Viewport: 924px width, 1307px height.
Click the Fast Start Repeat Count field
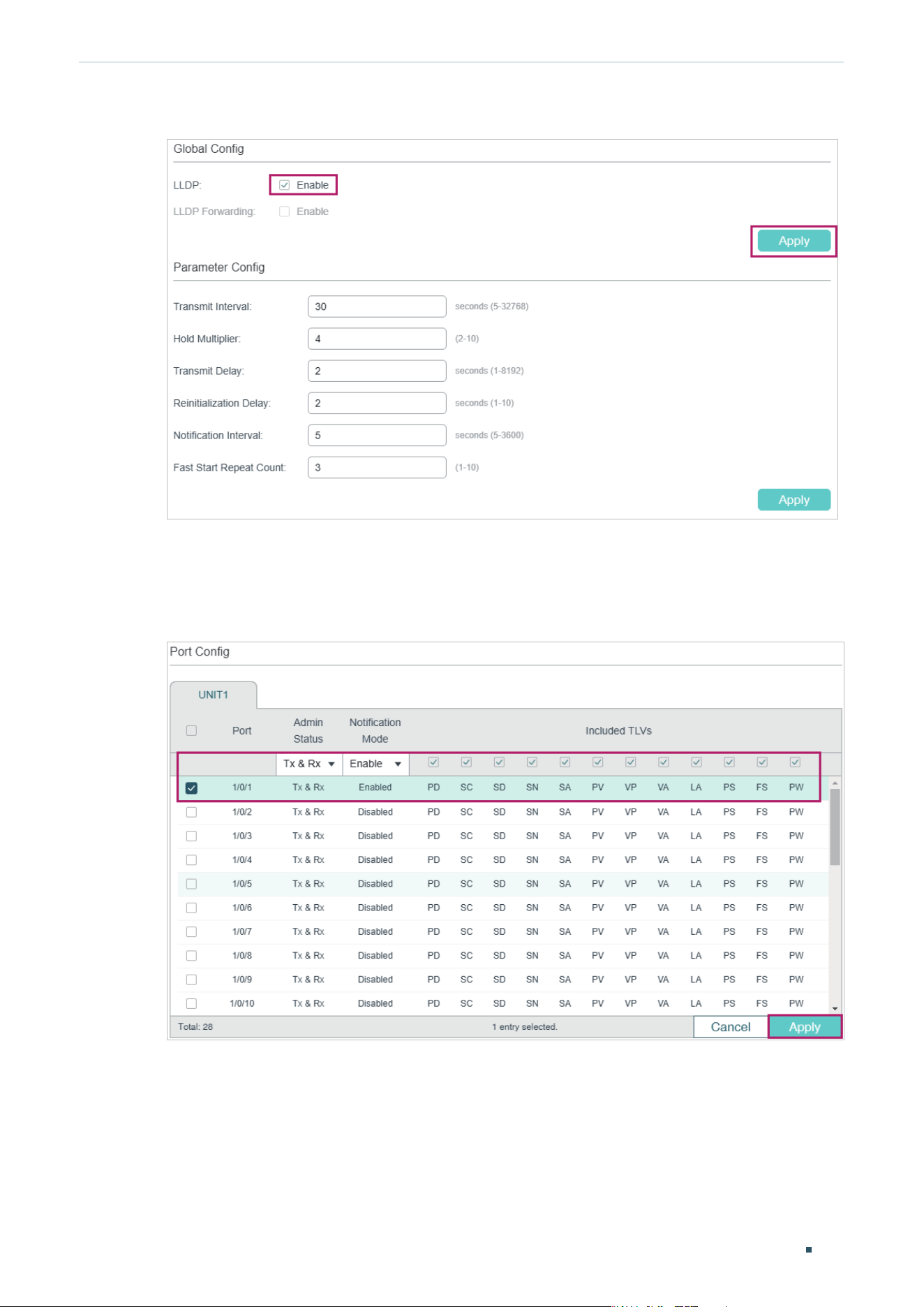tap(377, 467)
